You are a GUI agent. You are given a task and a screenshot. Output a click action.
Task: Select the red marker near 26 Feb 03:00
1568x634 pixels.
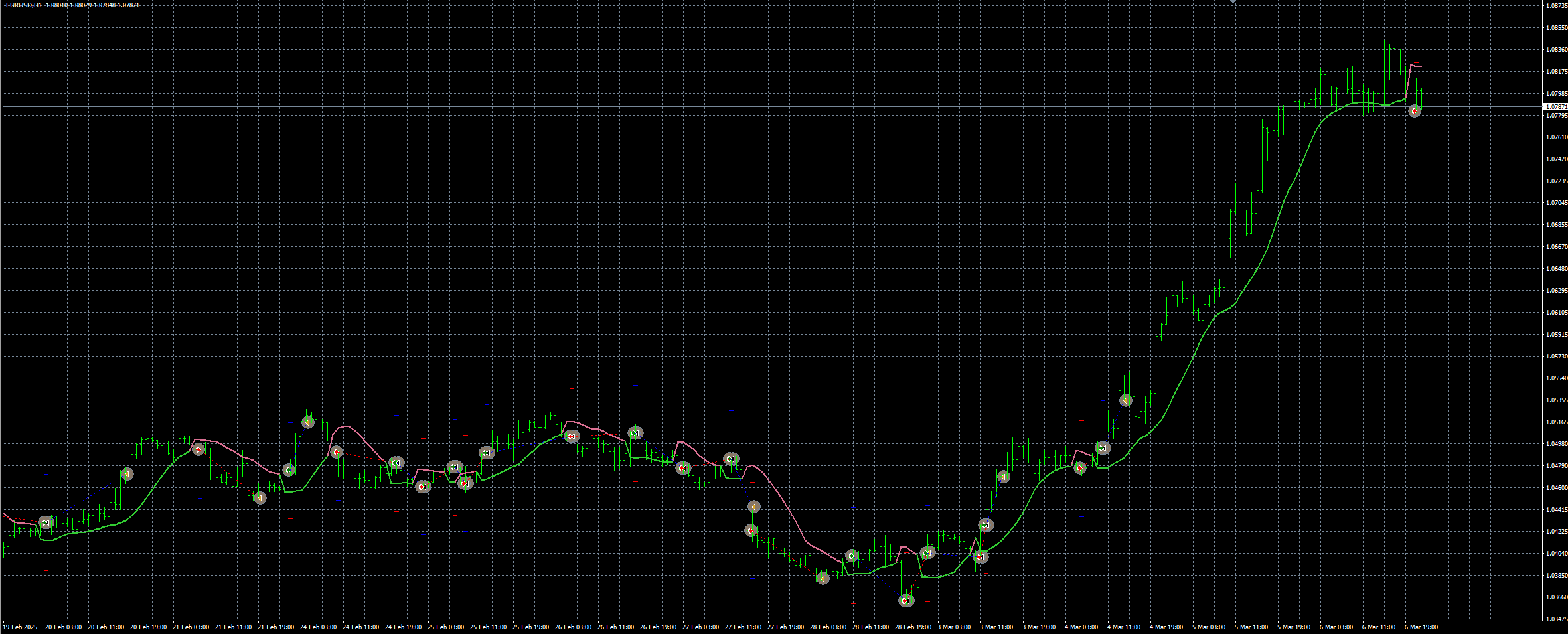[571, 436]
